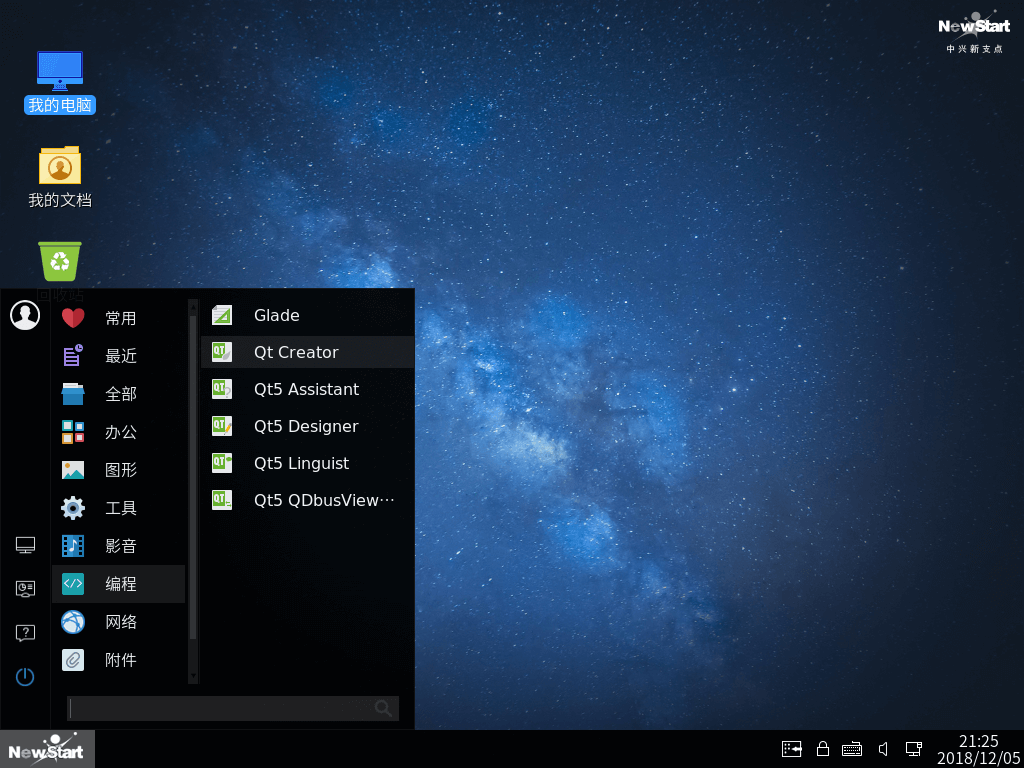Viewport: 1024px width, 768px height.
Task: Click the Qt5 Linguist app icon
Action: point(222,463)
